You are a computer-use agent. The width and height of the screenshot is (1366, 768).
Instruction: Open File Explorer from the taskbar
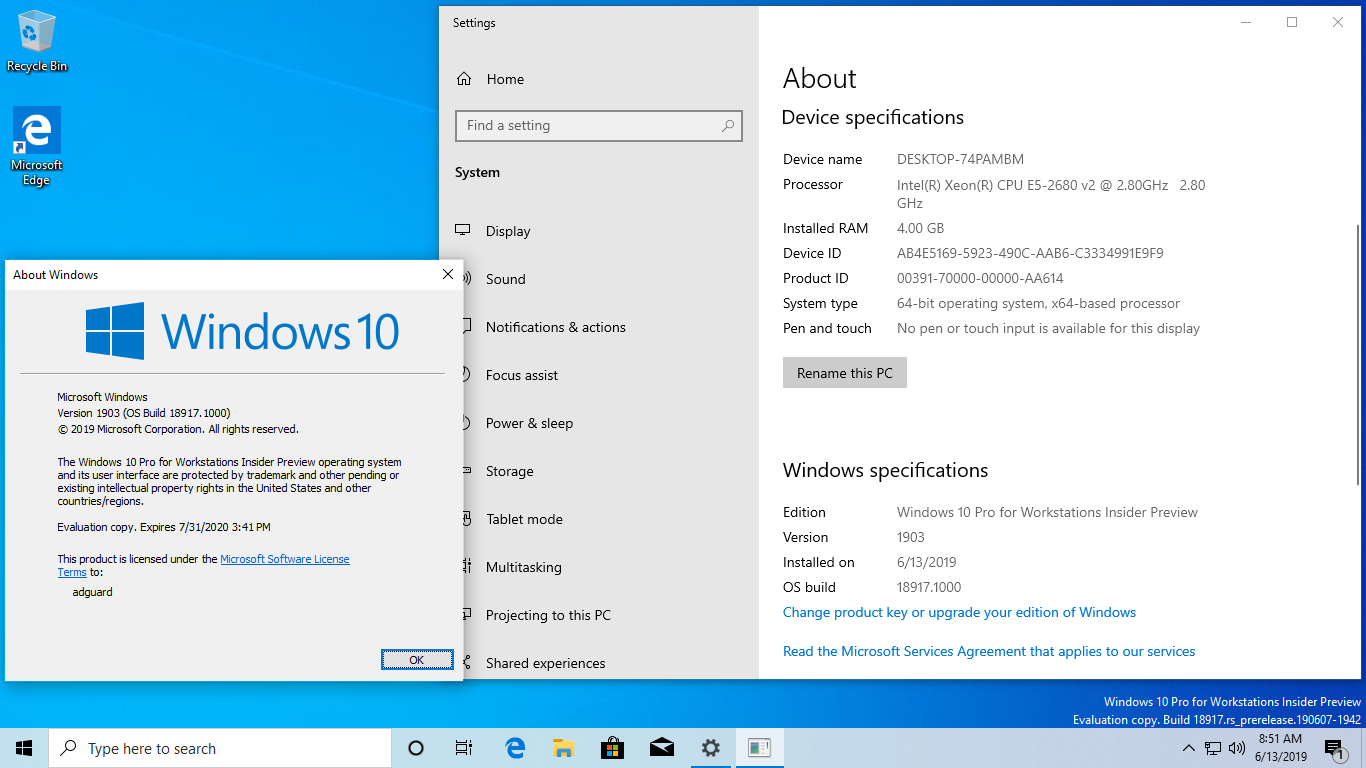point(563,748)
